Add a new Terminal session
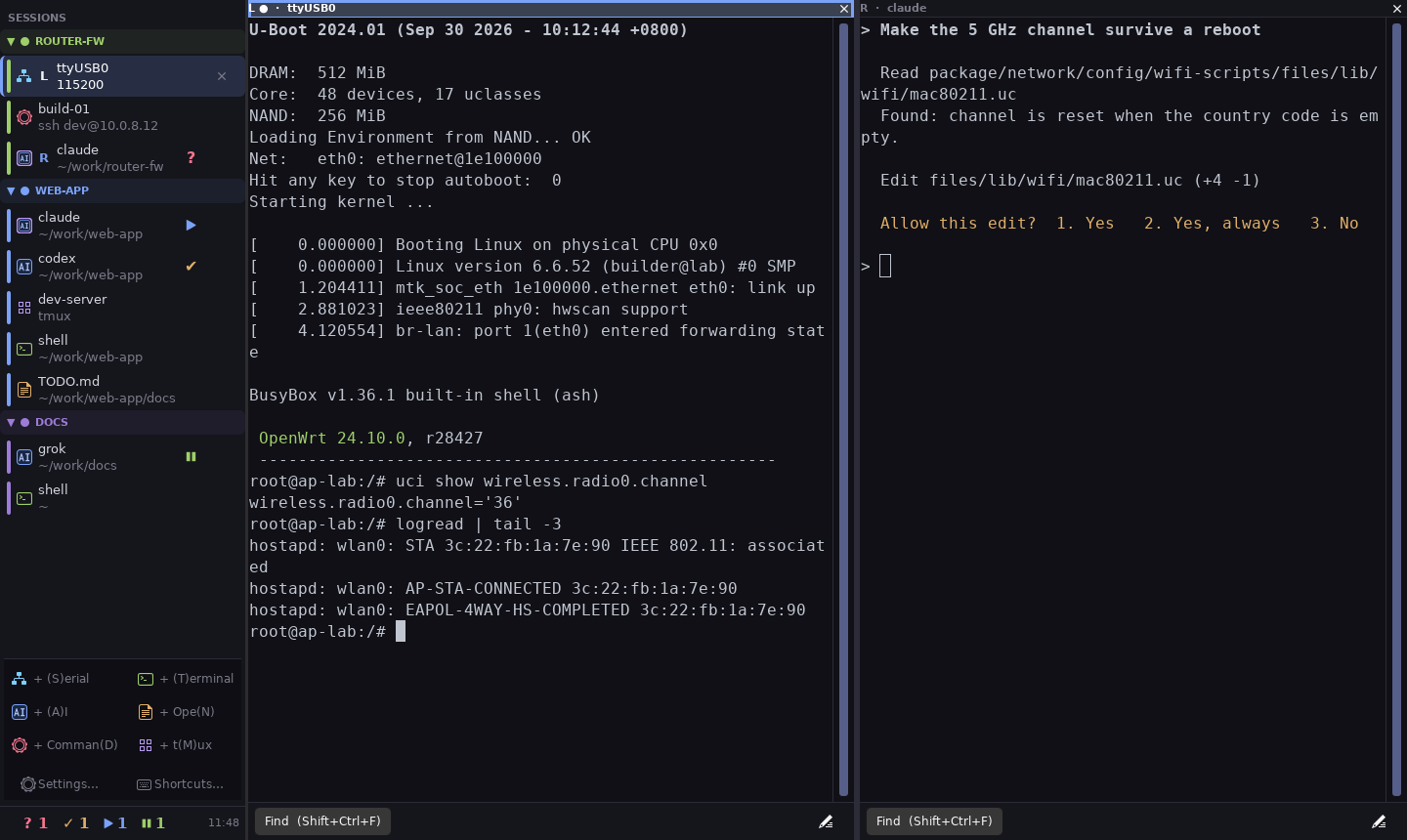The height and width of the screenshot is (840, 1407). (x=186, y=679)
